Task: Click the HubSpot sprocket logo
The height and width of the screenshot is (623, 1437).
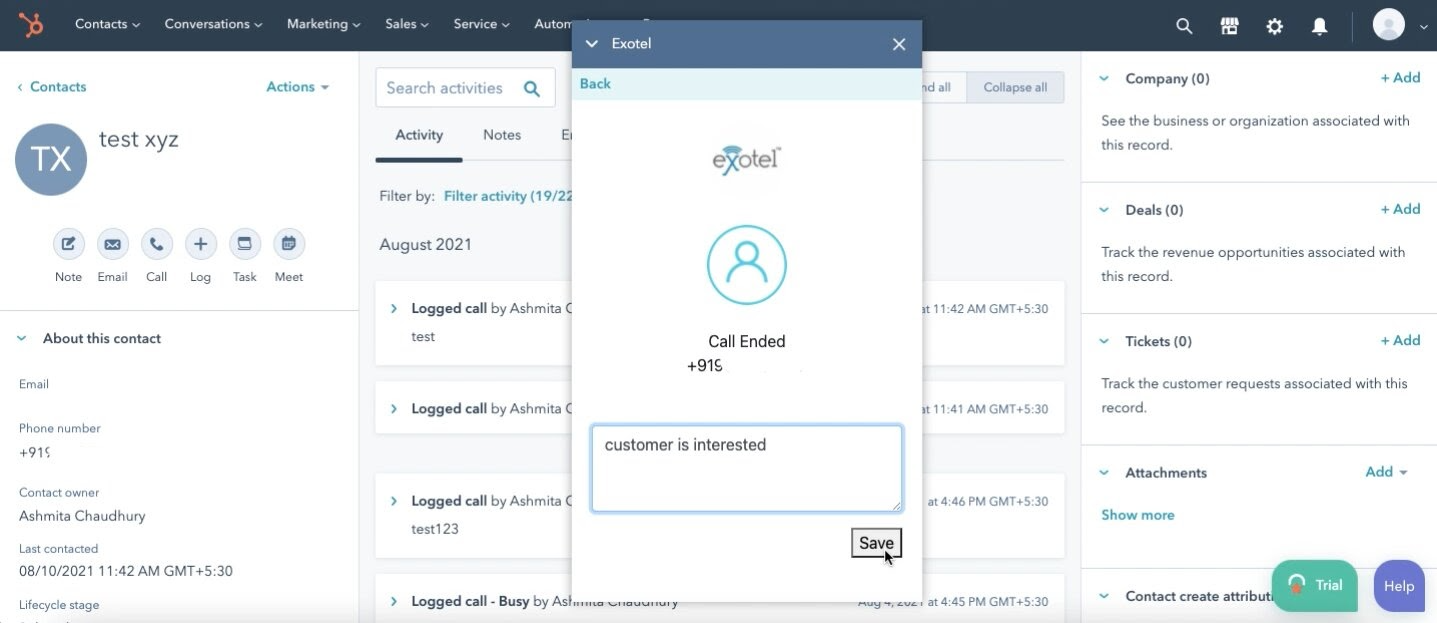Action: (30, 24)
